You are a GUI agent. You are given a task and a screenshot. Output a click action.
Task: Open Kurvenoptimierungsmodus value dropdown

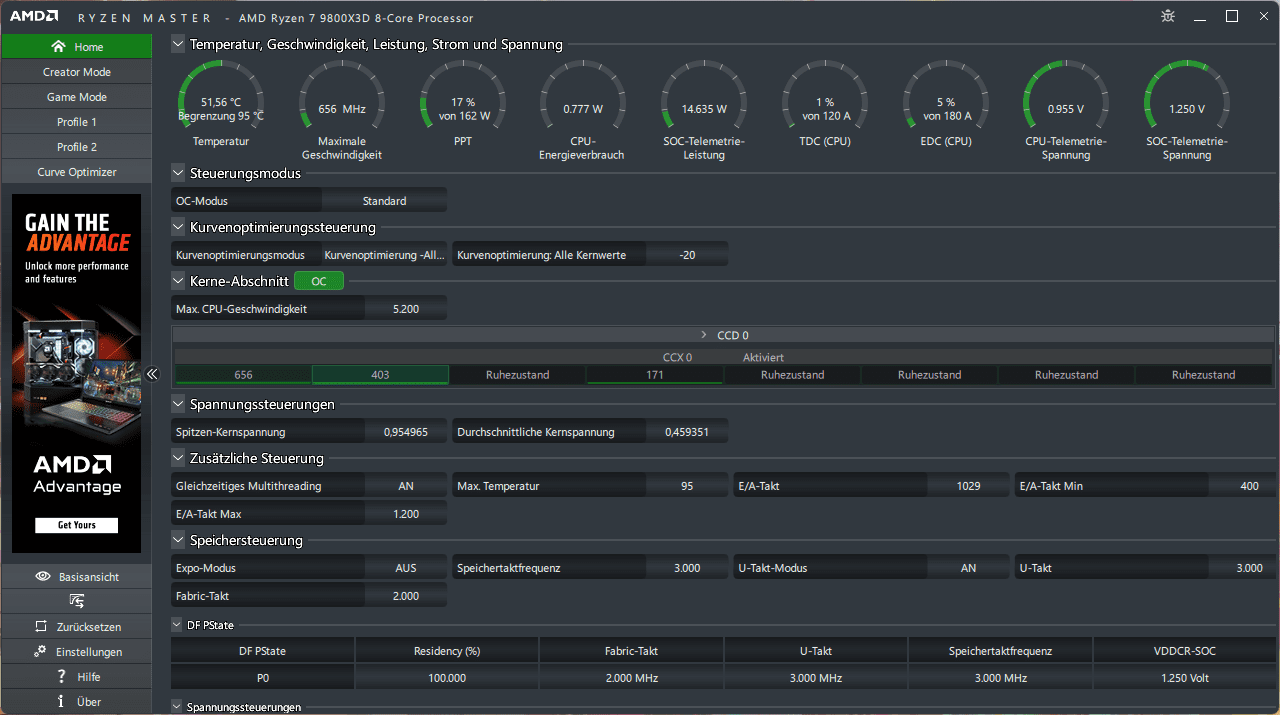pos(384,255)
